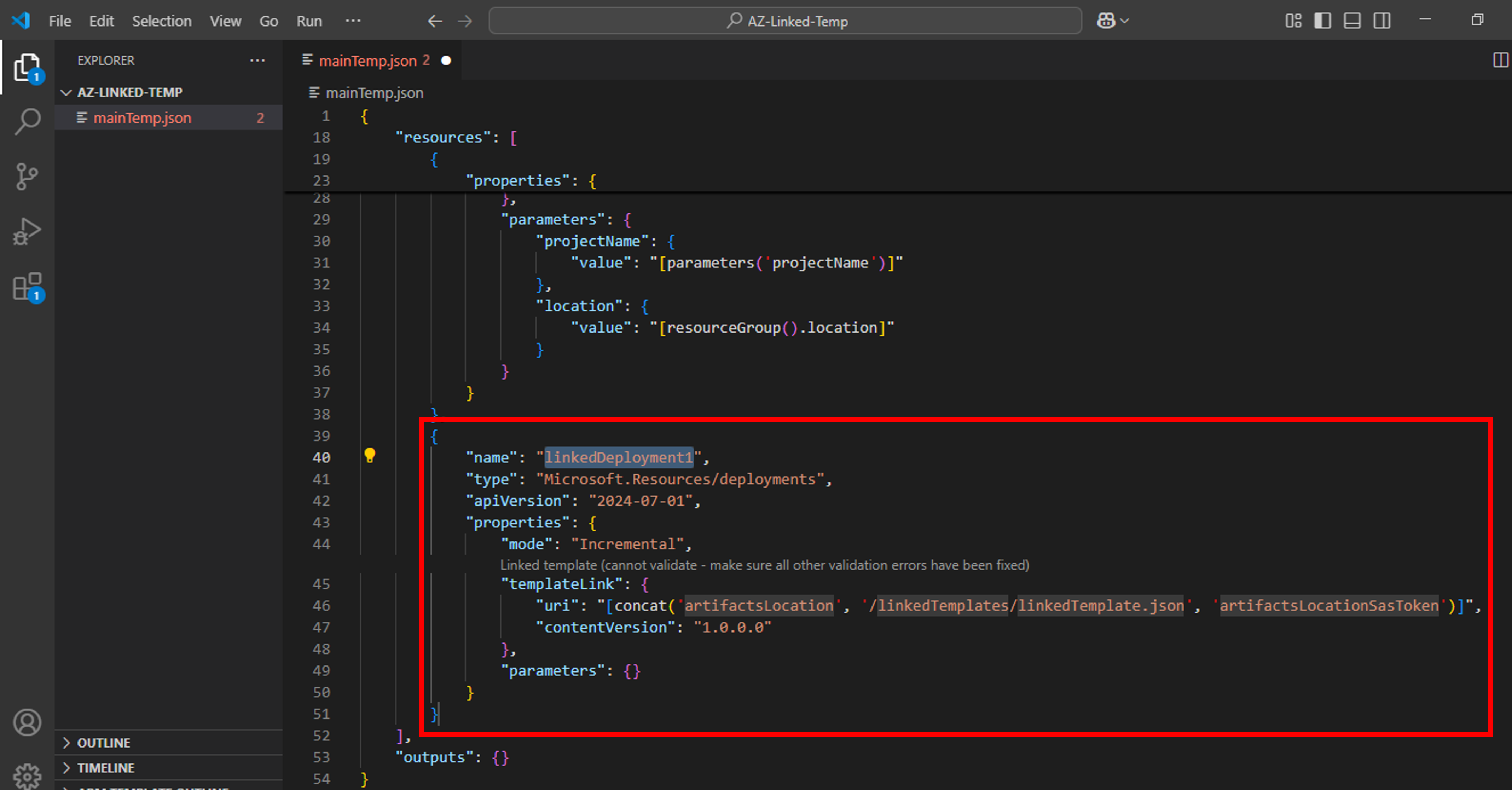The height and width of the screenshot is (790, 1512).
Task: Select the Run and Debug icon
Action: 27,231
